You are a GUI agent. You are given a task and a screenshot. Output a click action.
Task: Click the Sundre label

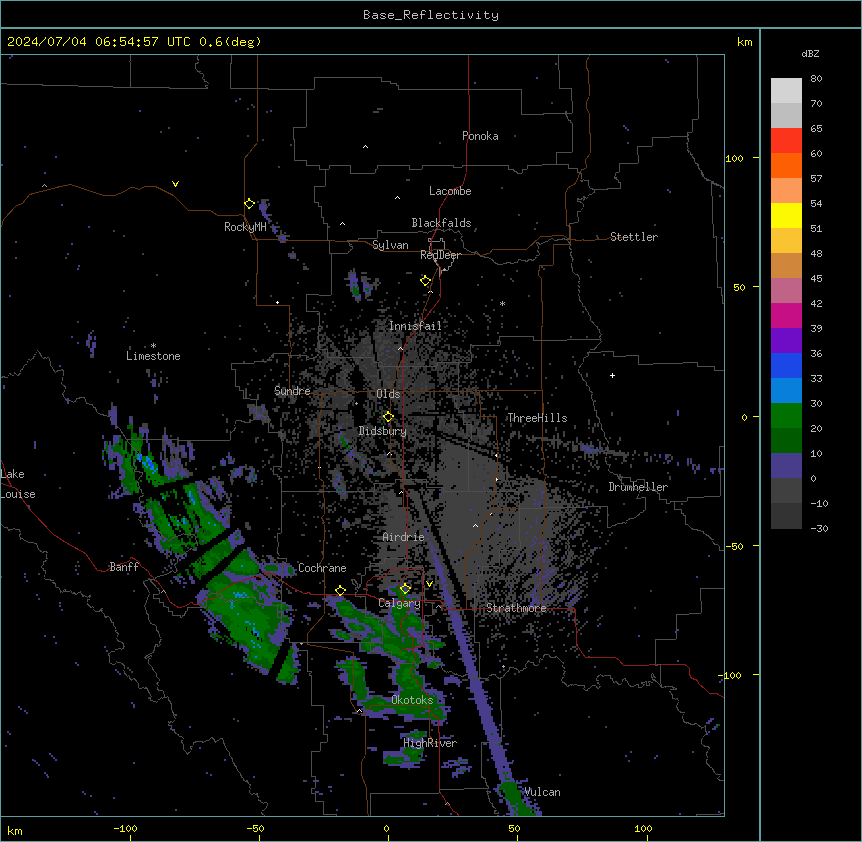point(292,391)
